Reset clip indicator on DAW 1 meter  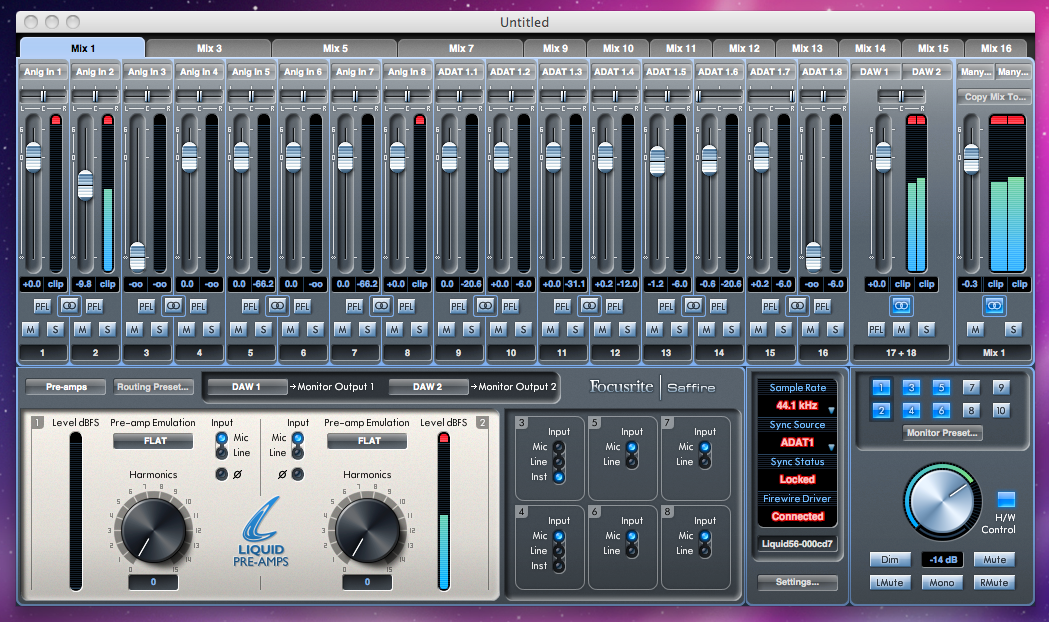pyautogui.click(x=912, y=120)
